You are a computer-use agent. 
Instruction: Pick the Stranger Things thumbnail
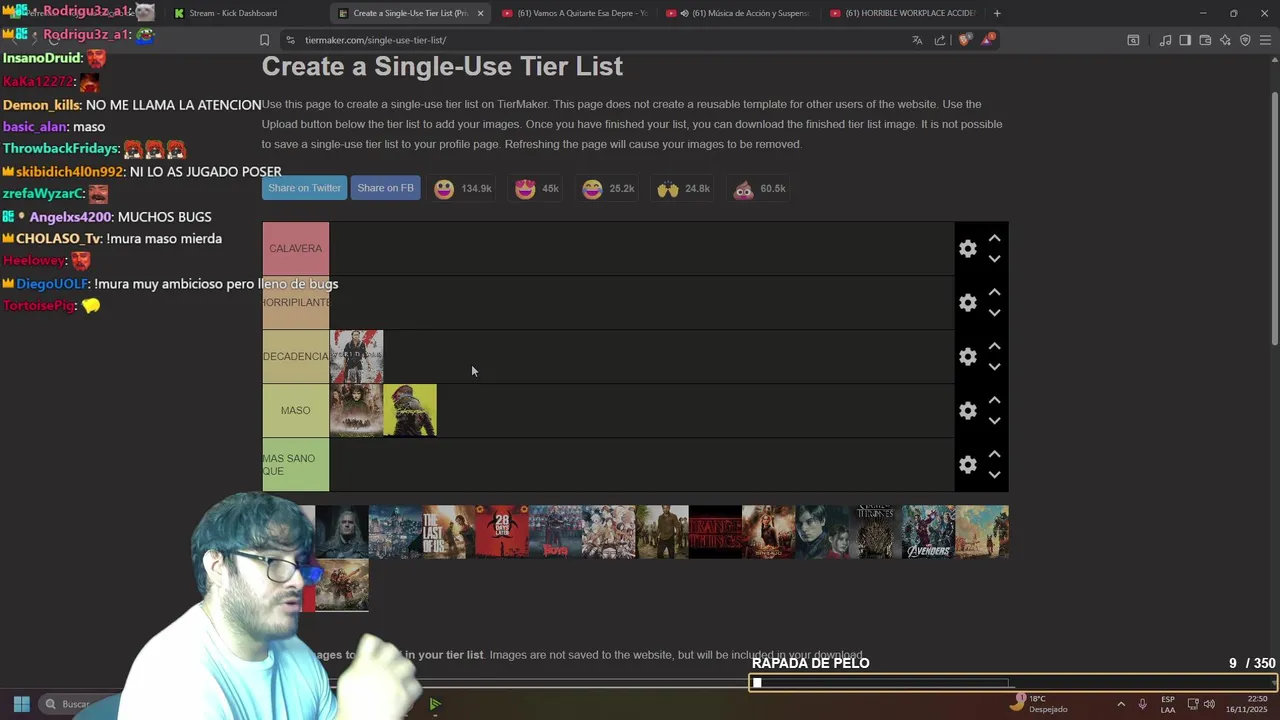pyautogui.click(x=715, y=532)
